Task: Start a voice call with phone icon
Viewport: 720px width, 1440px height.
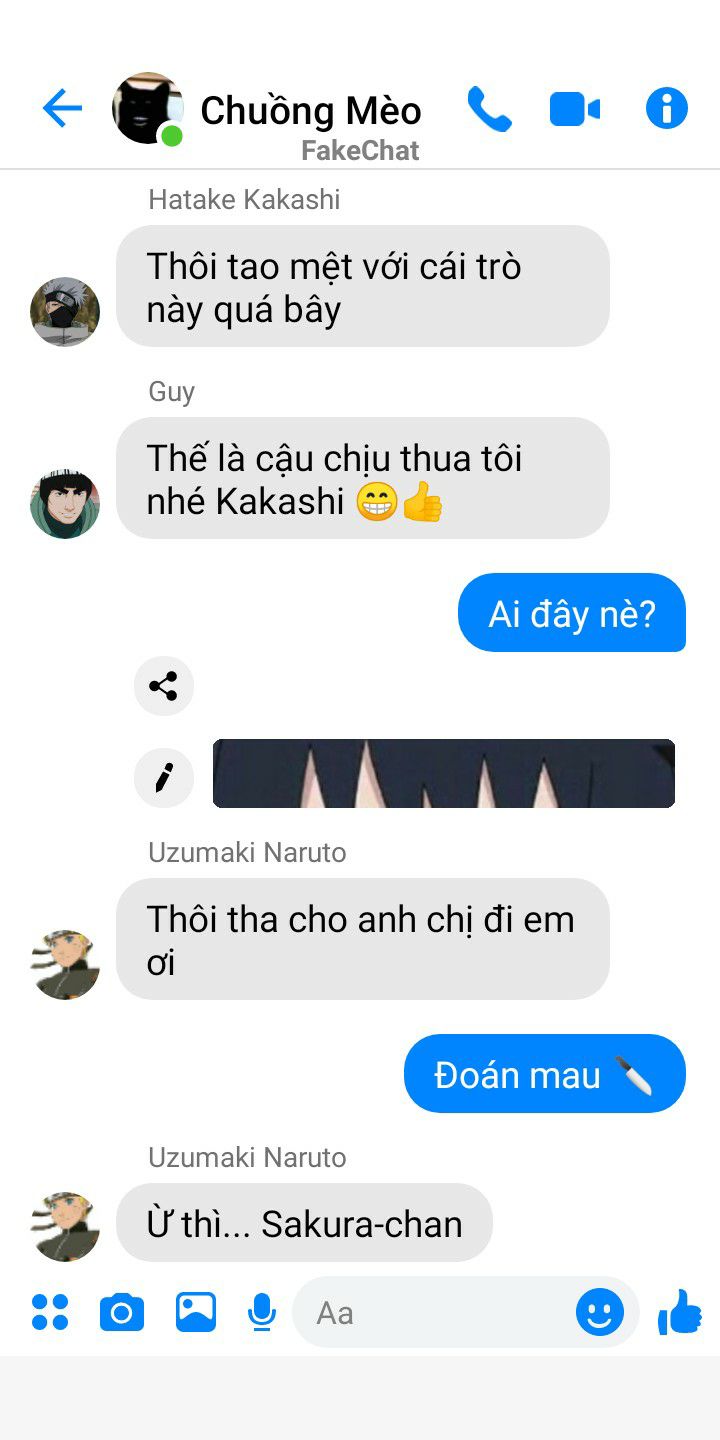Action: click(489, 109)
